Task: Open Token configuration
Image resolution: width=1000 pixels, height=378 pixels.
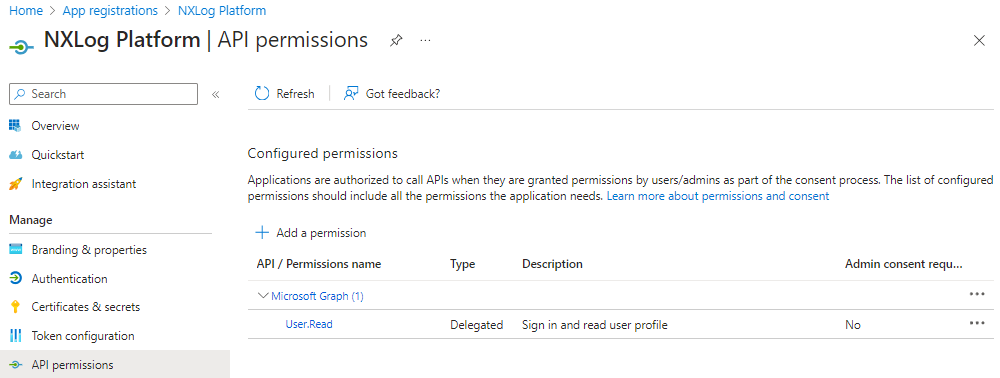Action: [x=83, y=336]
